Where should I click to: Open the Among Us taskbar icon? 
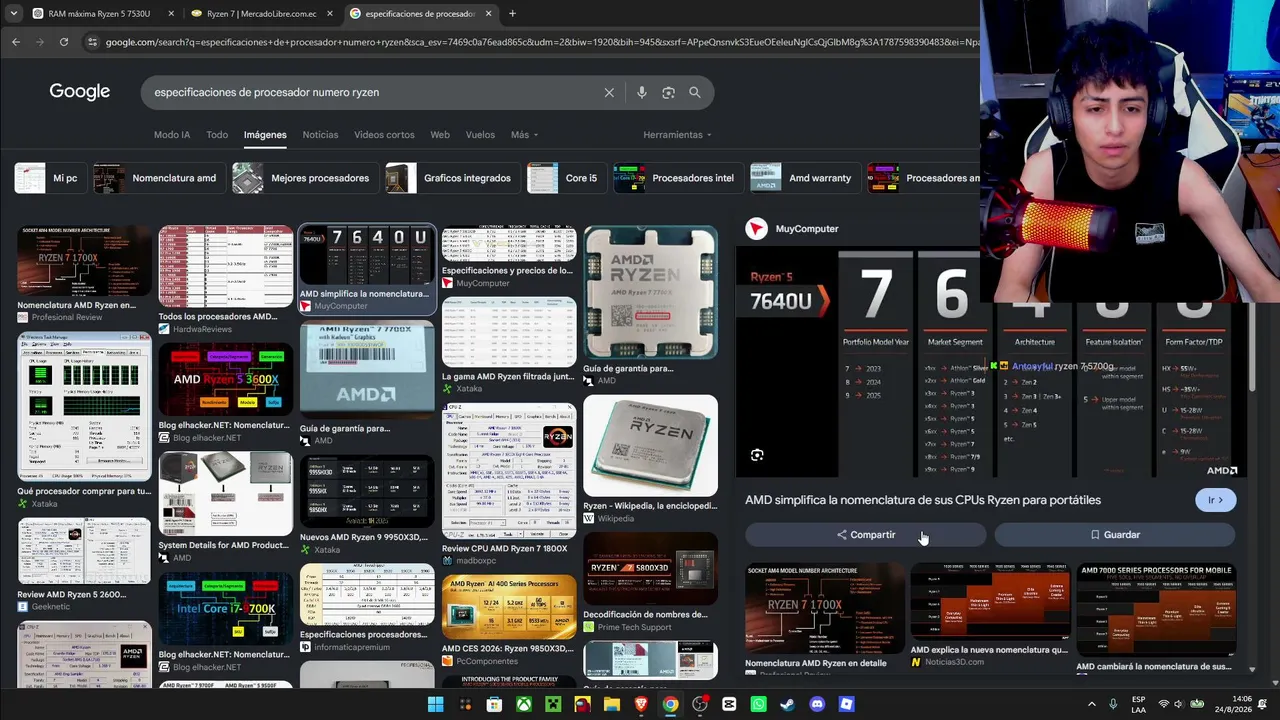point(582,705)
